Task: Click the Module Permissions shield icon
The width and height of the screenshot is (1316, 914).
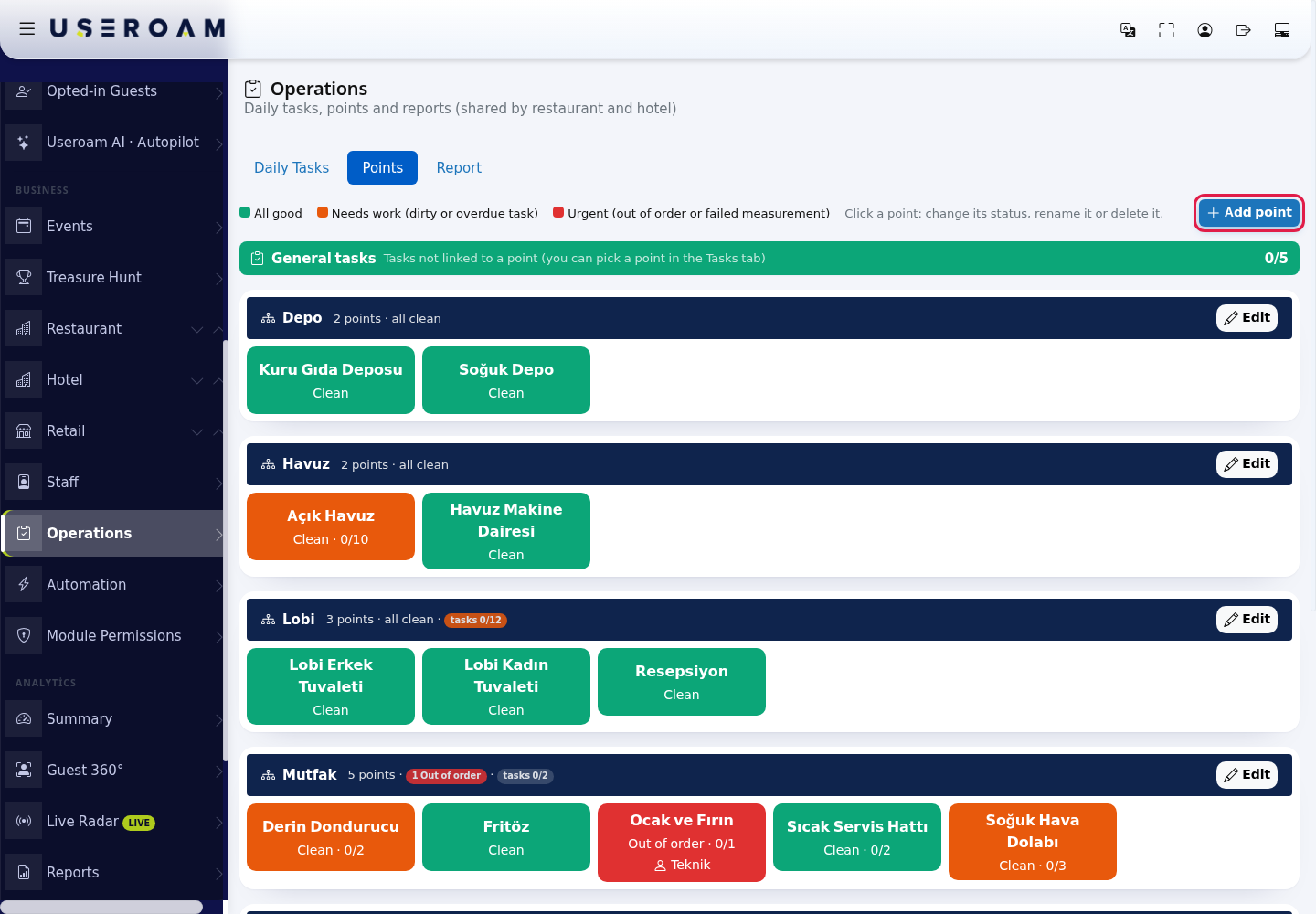Action: tap(24, 635)
